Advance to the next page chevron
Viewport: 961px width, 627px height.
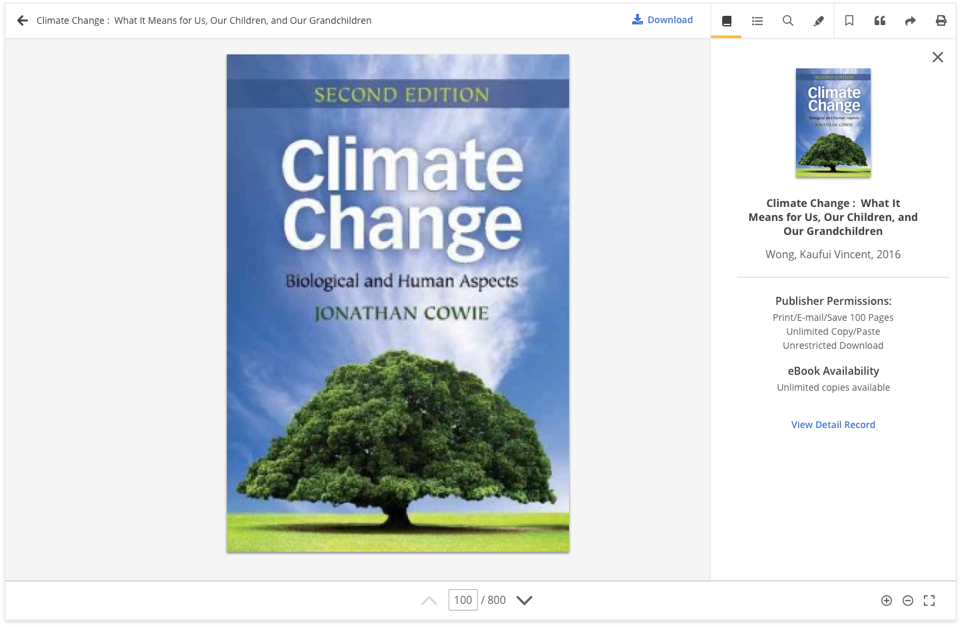(x=524, y=601)
